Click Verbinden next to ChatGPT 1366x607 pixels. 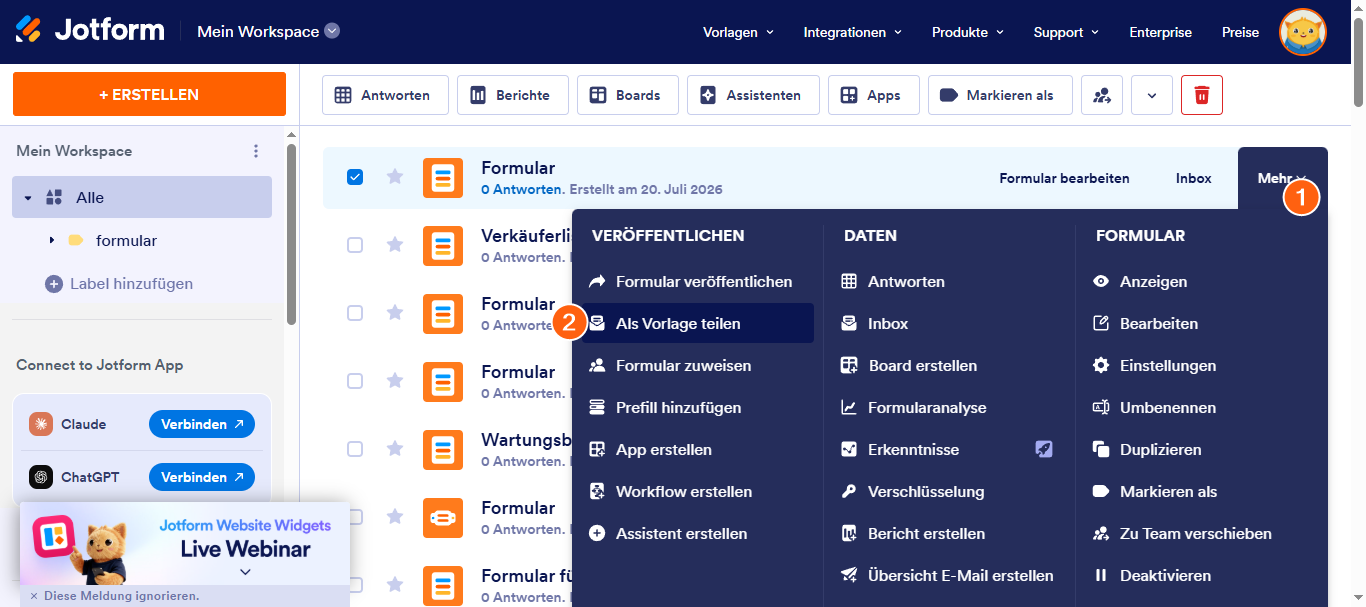[x=202, y=477]
